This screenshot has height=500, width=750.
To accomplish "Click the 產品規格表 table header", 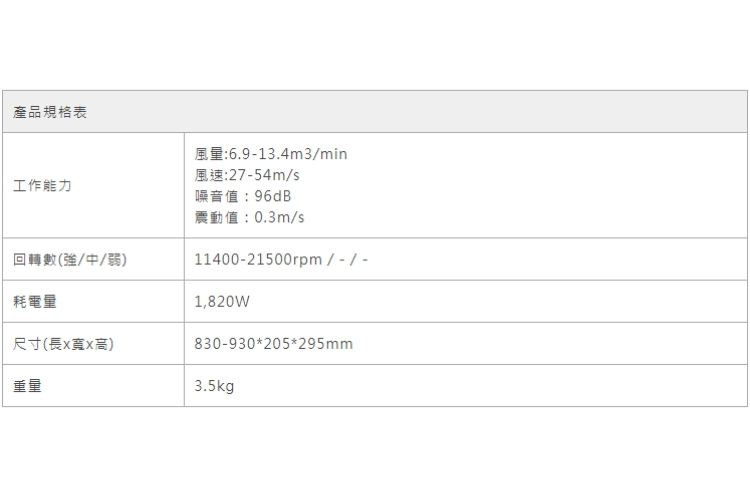I will point(50,112).
